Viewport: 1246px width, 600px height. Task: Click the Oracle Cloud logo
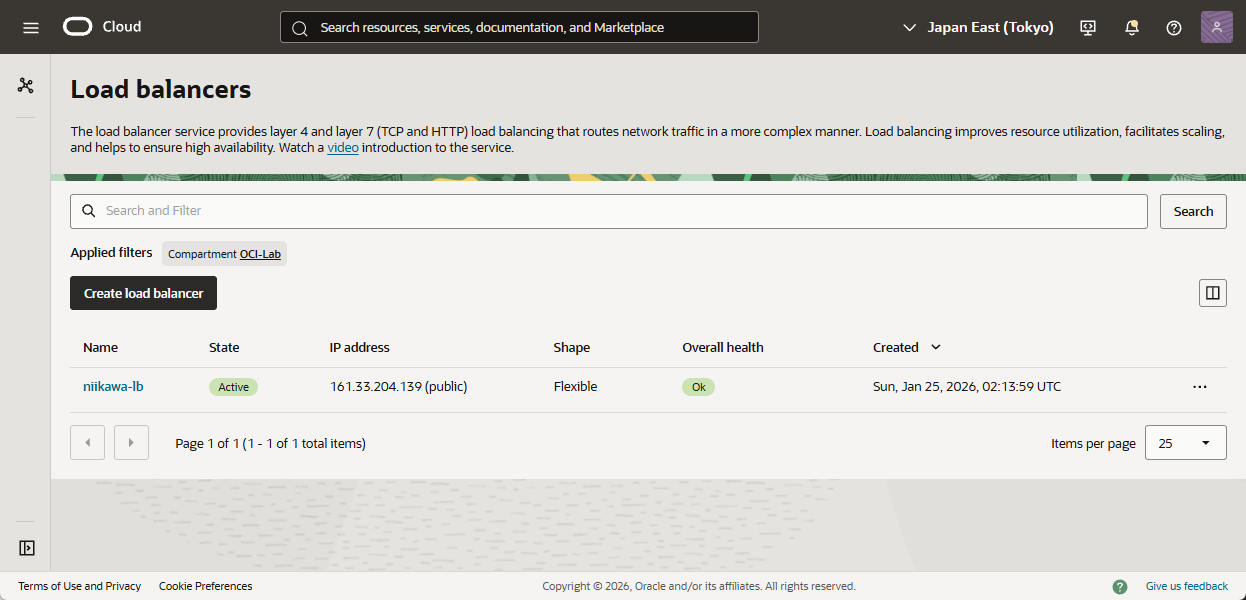pyautogui.click(x=102, y=27)
